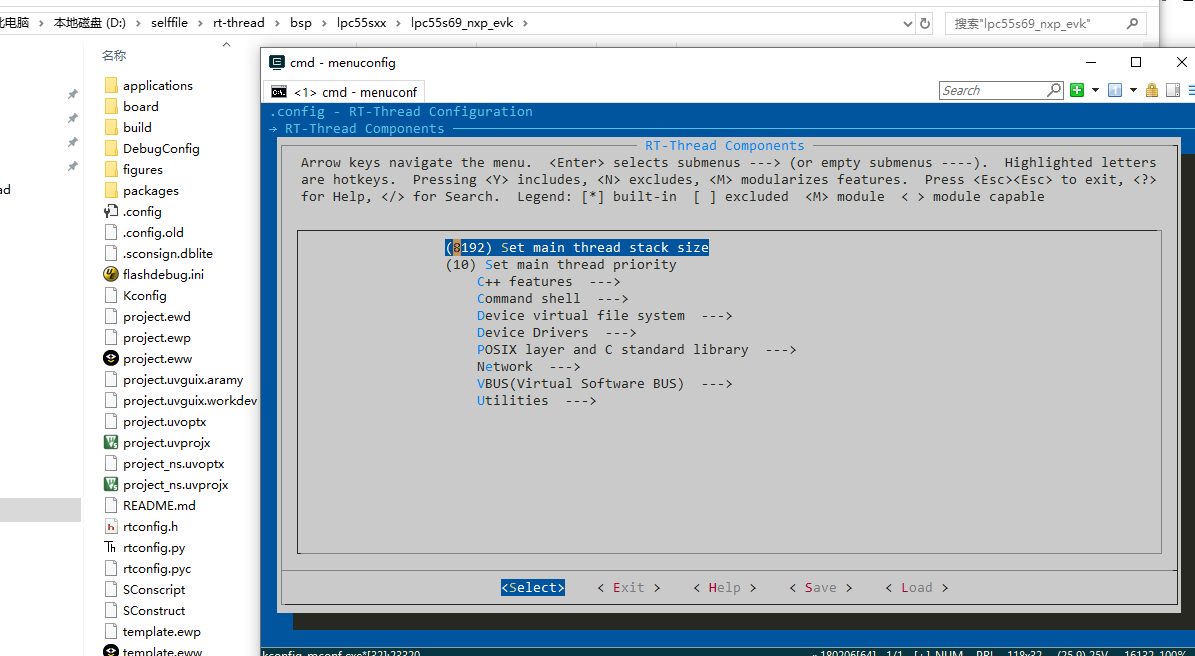Select the Set main thread stack size entry
Screen dimensions: 1195x656
[x=577, y=248]
